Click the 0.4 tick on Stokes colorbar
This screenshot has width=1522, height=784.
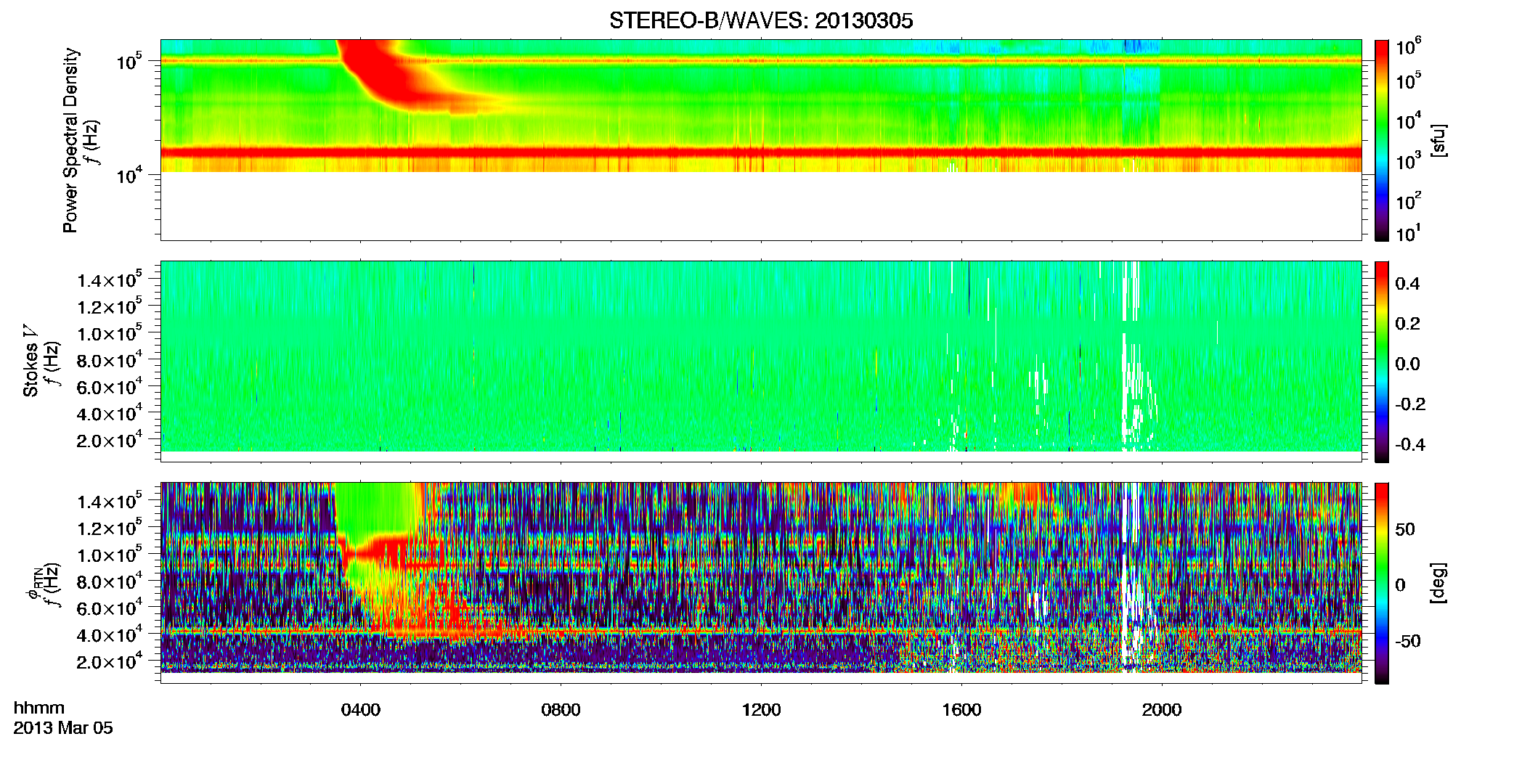pyautogui.click(x=1407, y=284)
